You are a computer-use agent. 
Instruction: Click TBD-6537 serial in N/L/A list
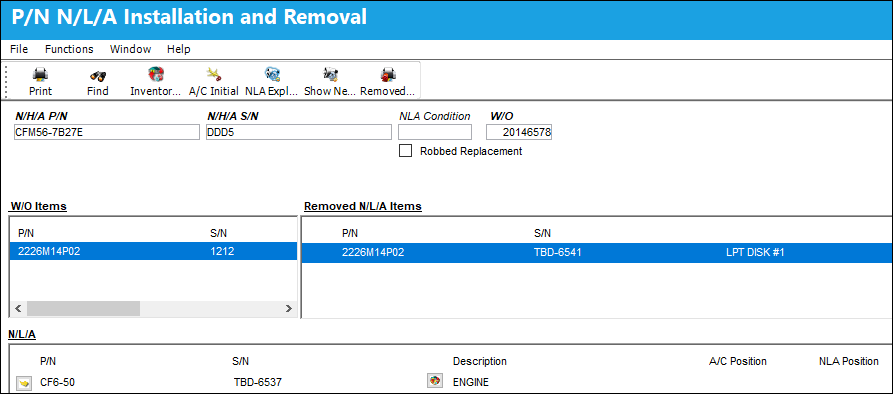[257, 383]
